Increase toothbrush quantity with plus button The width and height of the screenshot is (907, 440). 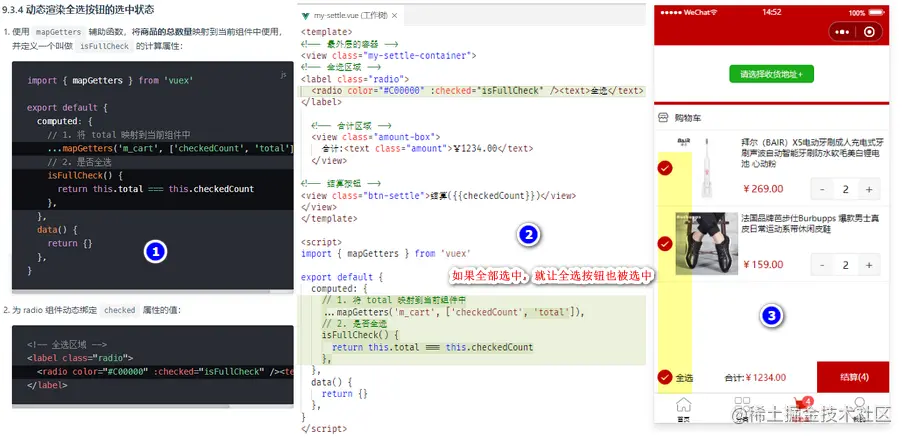pyautogui.click(x=869, y=189)
